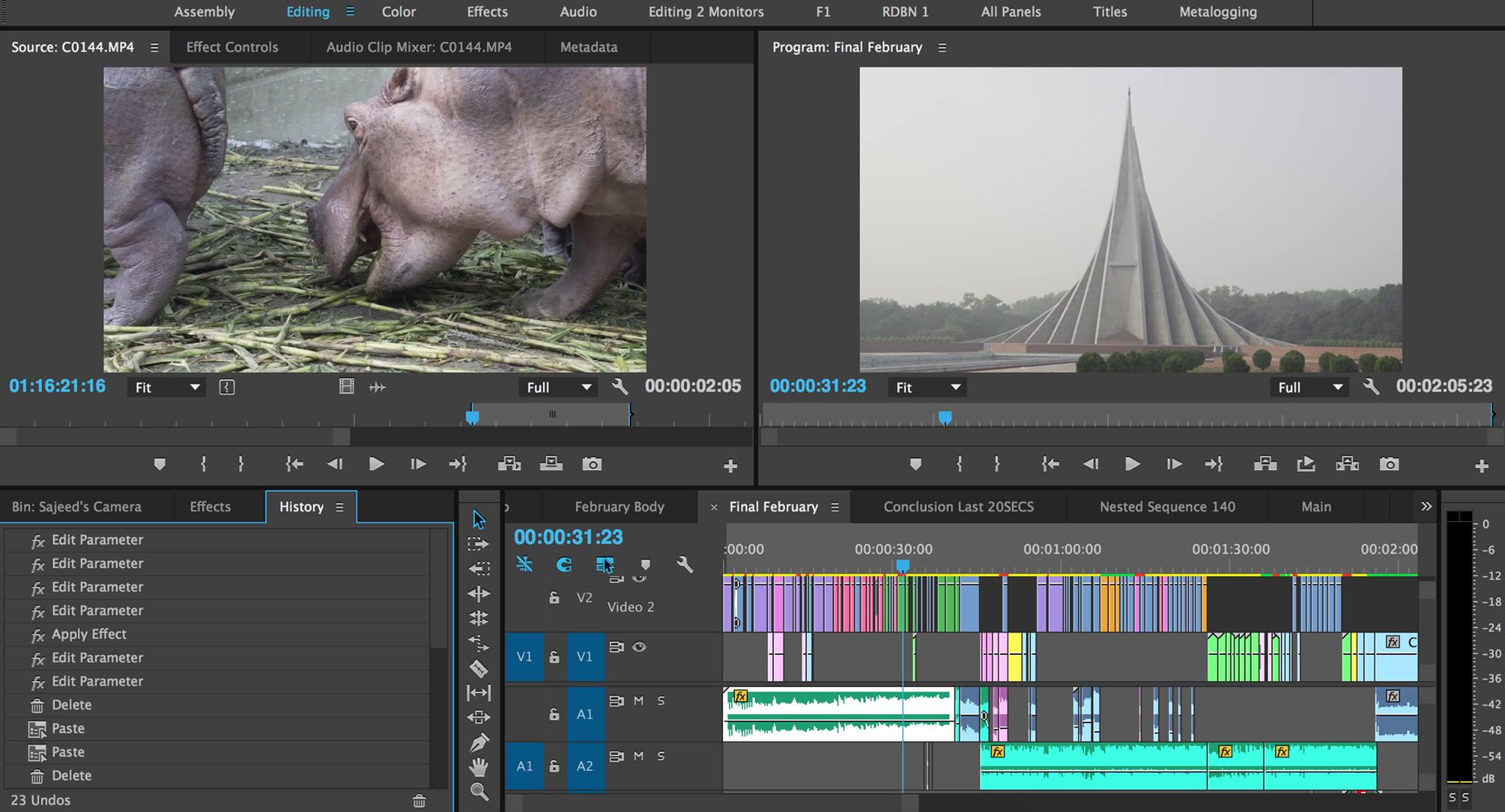This screenshot has width=1505, height=812.
Task: Click Program monitor playhead marker
Action: click(x=945, y=418)
